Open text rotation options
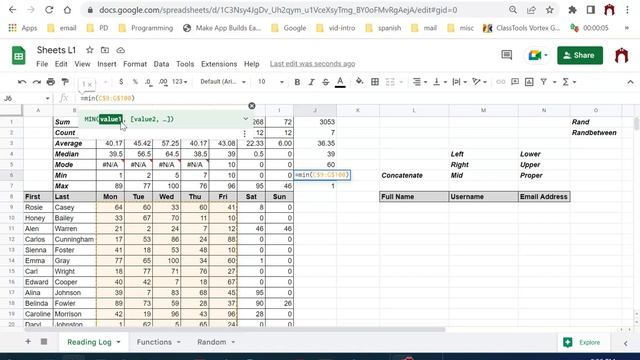The height and width of the screenshot is (360, 640). 479,82
